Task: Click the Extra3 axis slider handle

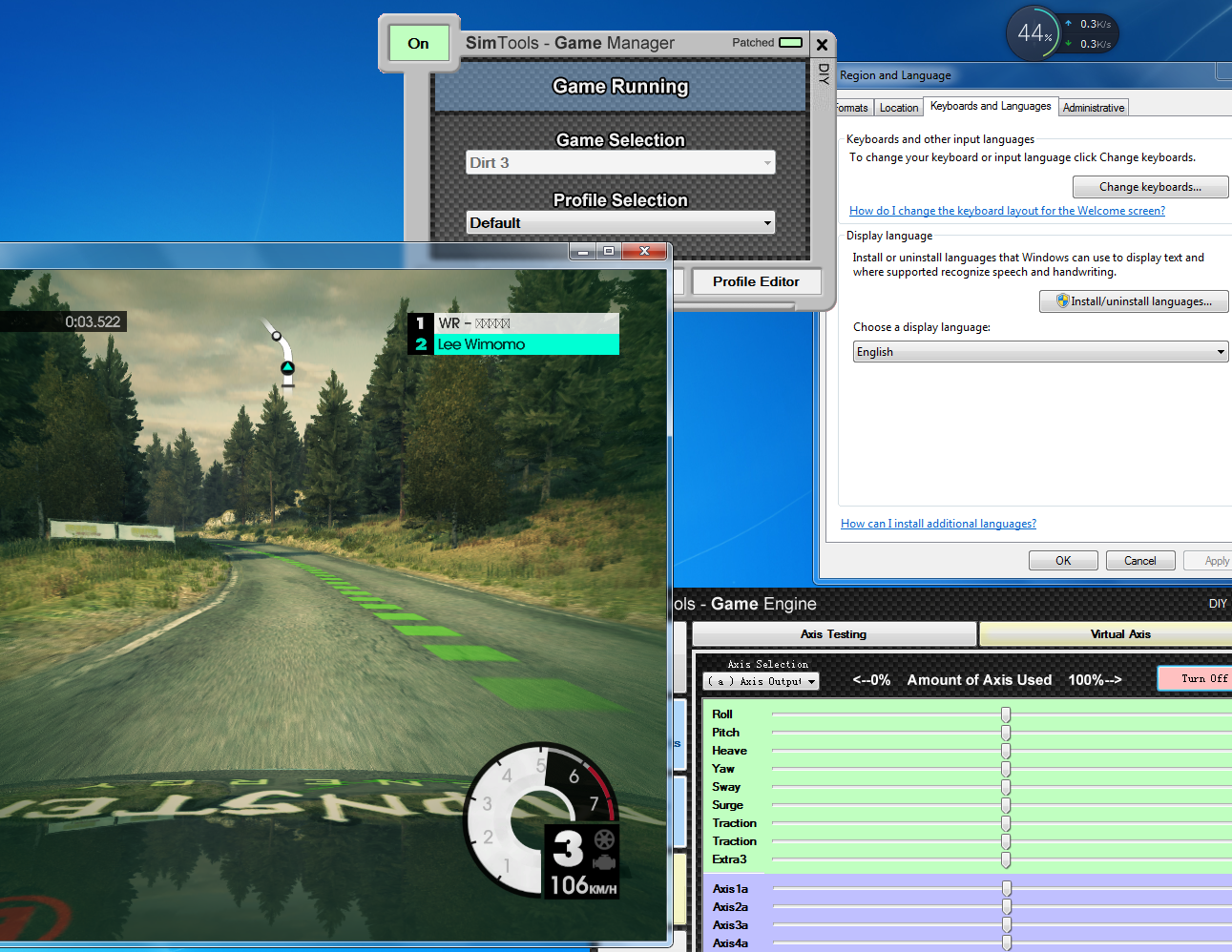Action: [1006, 859]
